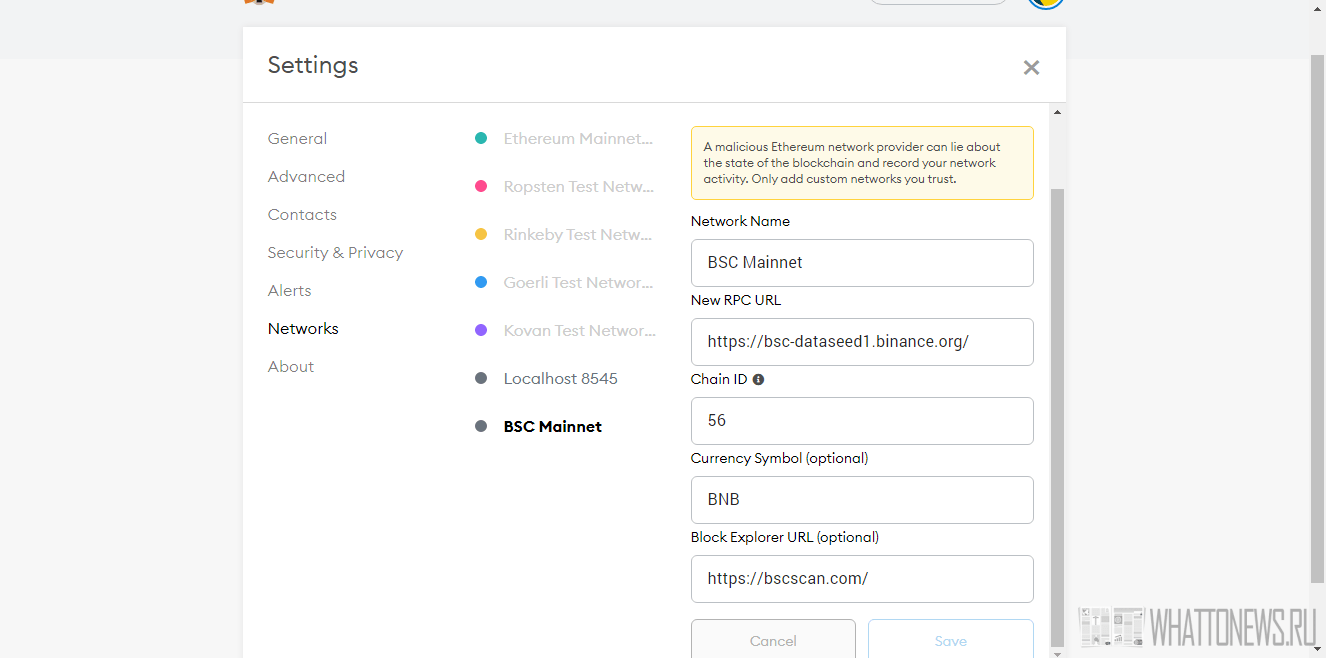Click the settings panel scrollbar down arrow

(1058, 652)
